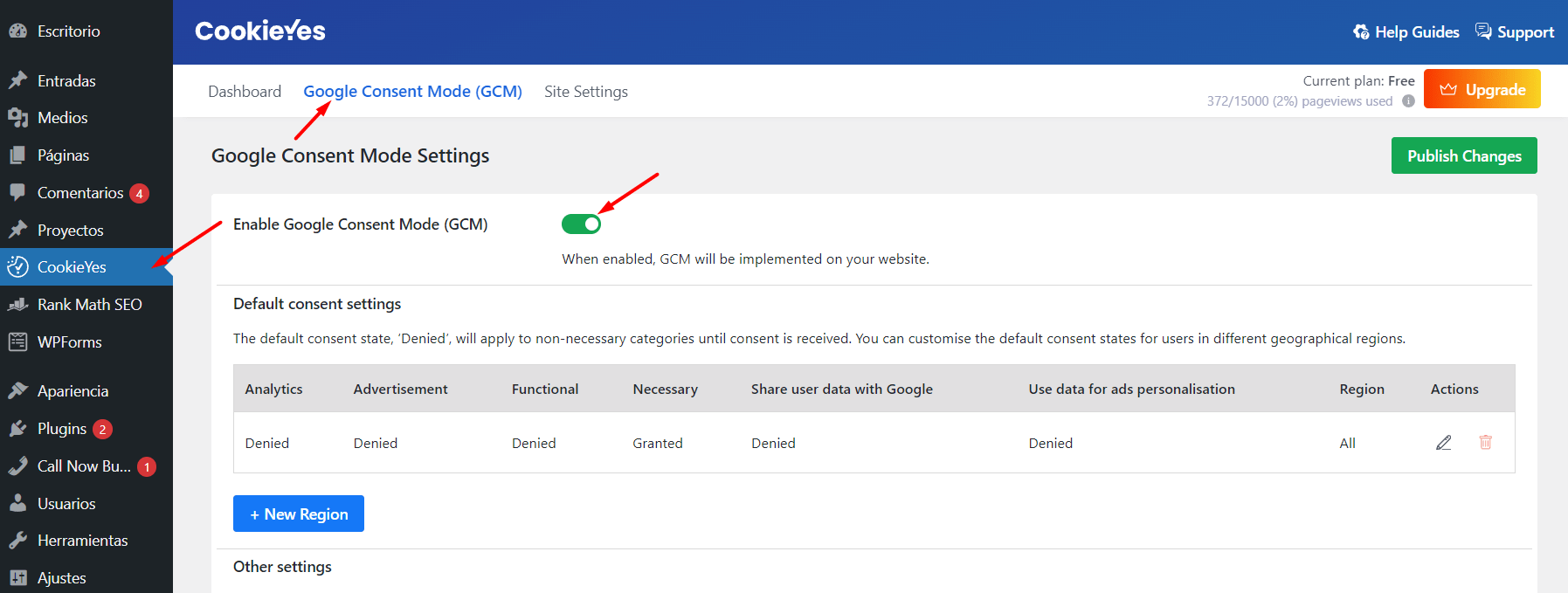Click the Rank Math SEO chart icon

coord(17,304)
